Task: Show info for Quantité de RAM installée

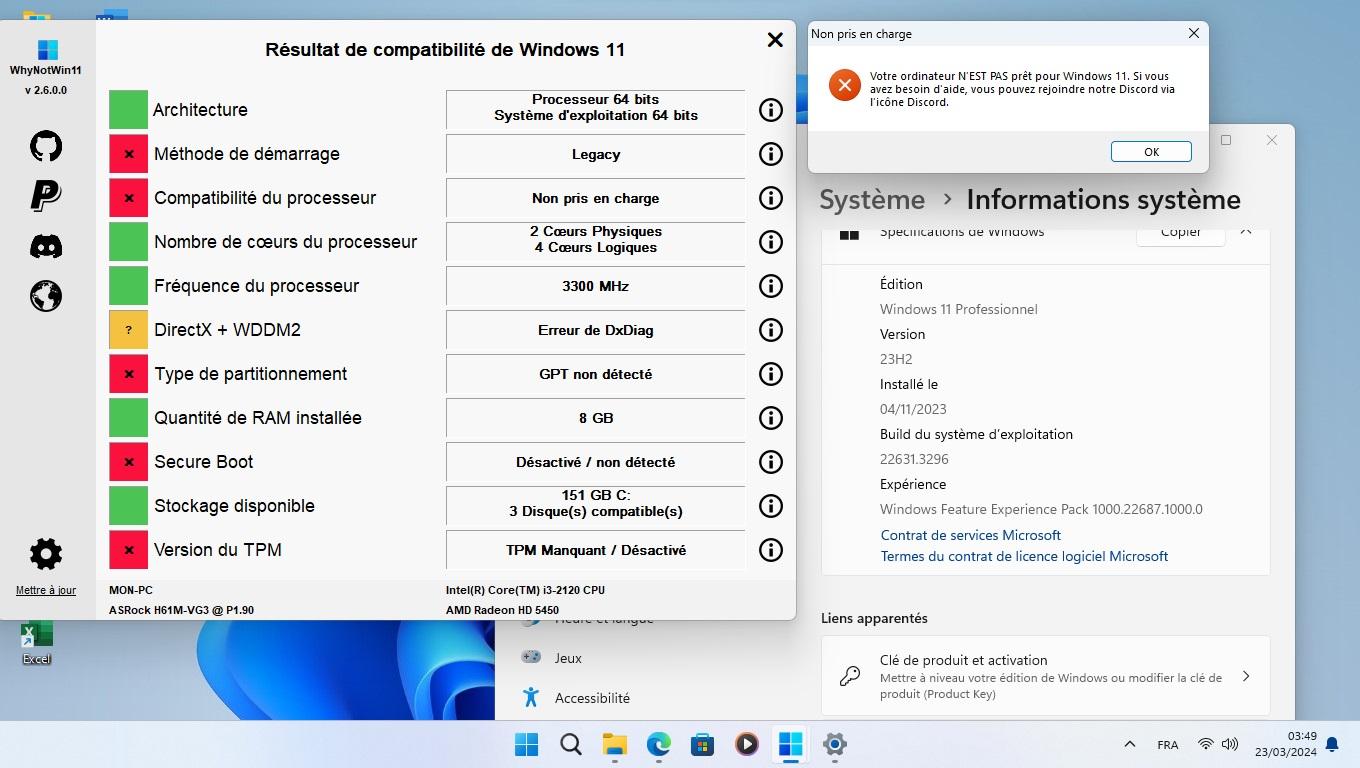Action: tap(770, 418)
